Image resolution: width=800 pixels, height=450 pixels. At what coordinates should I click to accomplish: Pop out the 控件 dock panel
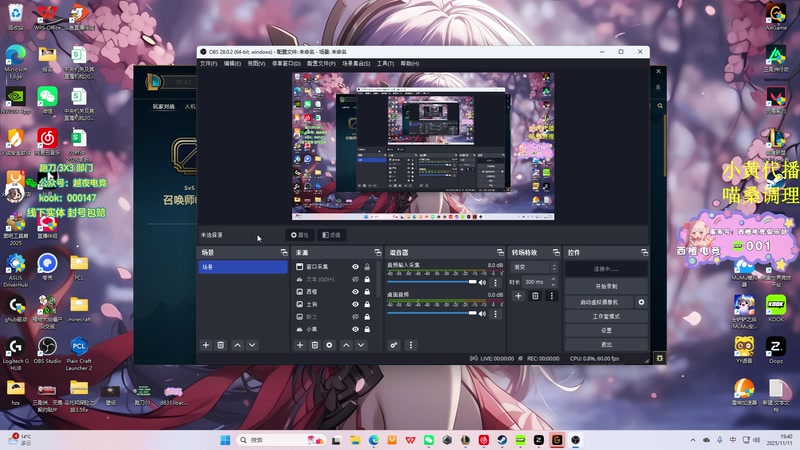[644, 253]
